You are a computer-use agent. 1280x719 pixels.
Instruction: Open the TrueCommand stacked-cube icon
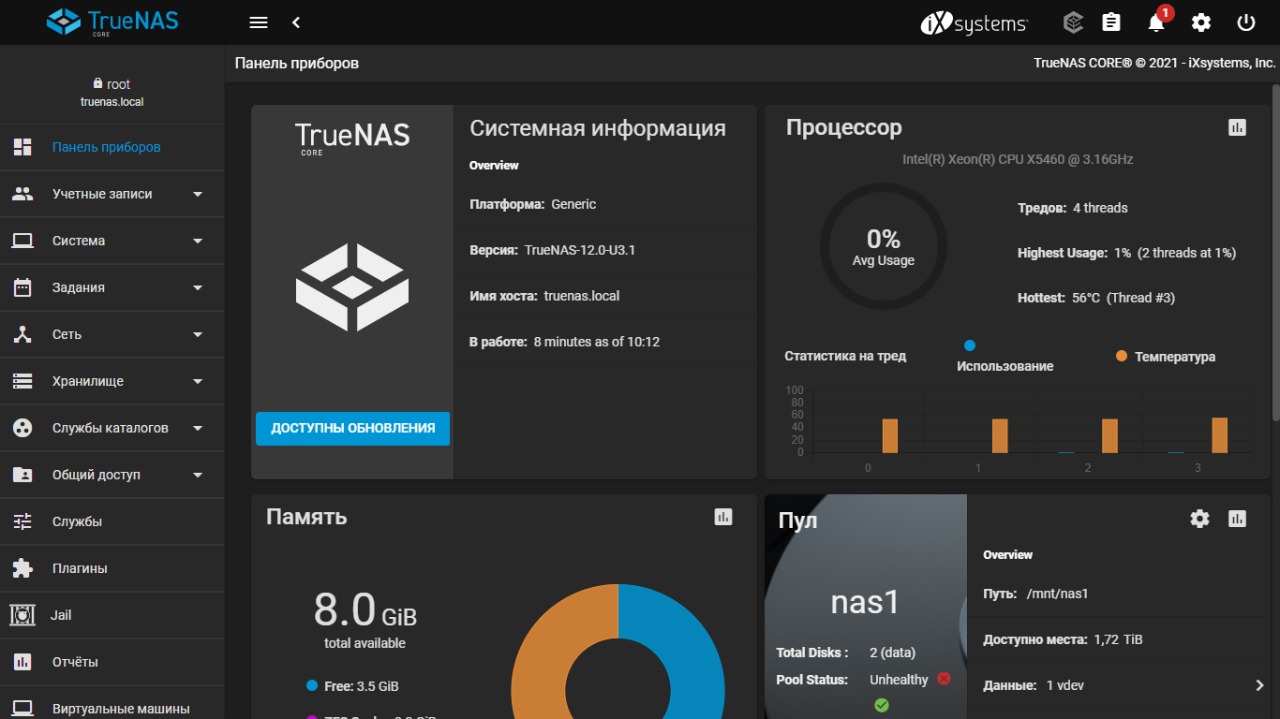[x=1073, y=22]
